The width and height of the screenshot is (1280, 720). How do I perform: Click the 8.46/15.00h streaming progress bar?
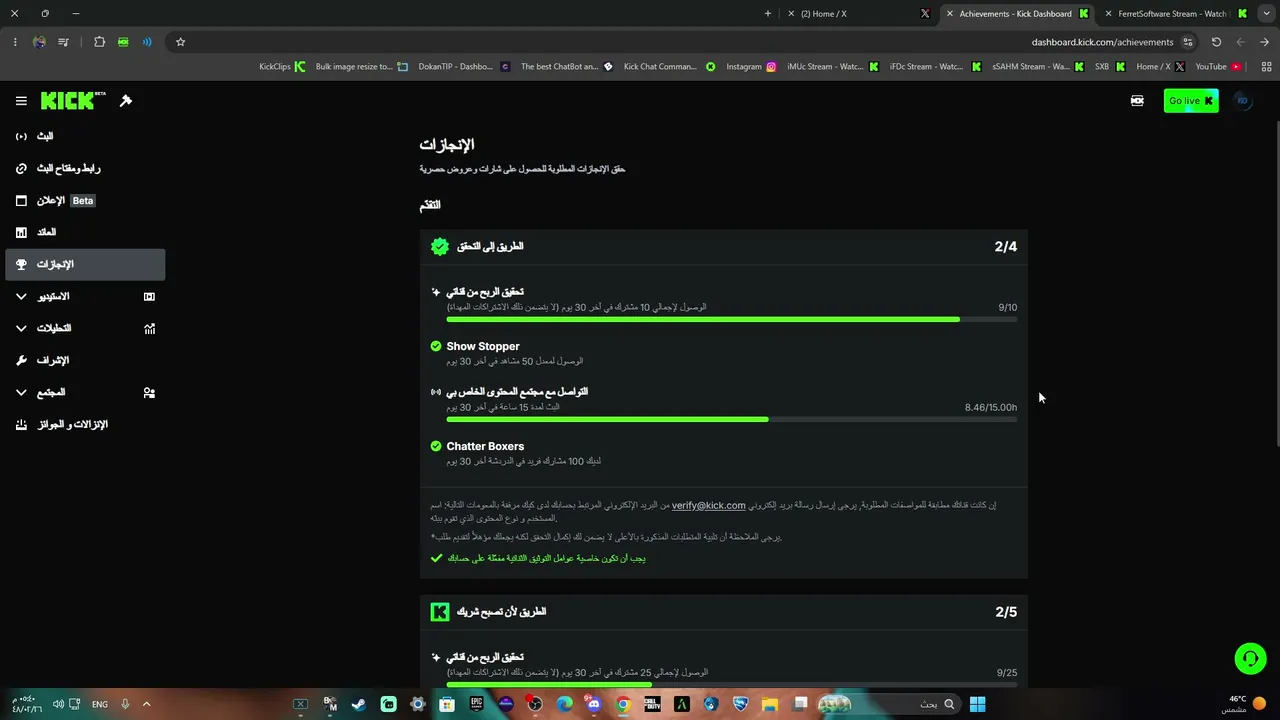point(731,419)
